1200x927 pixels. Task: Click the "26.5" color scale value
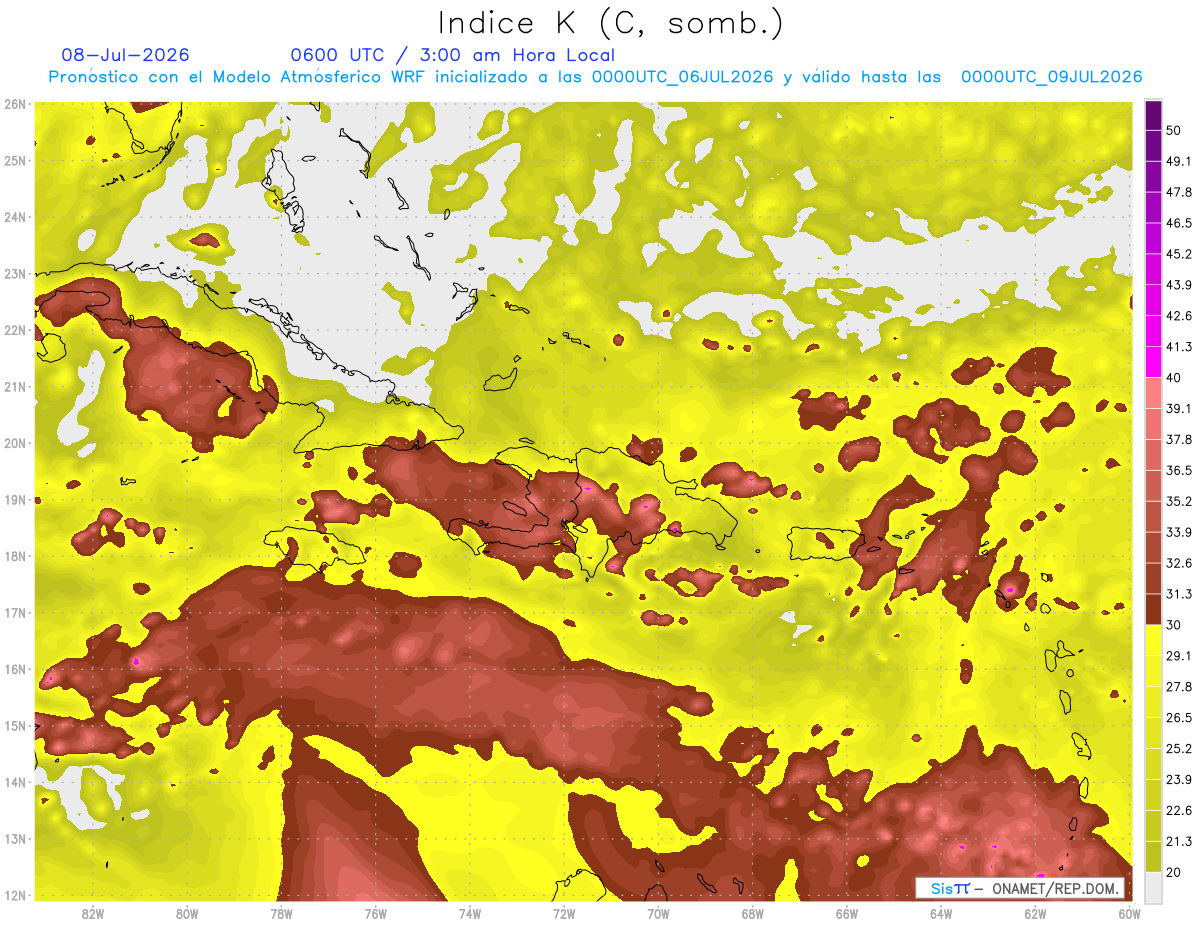1178,718
